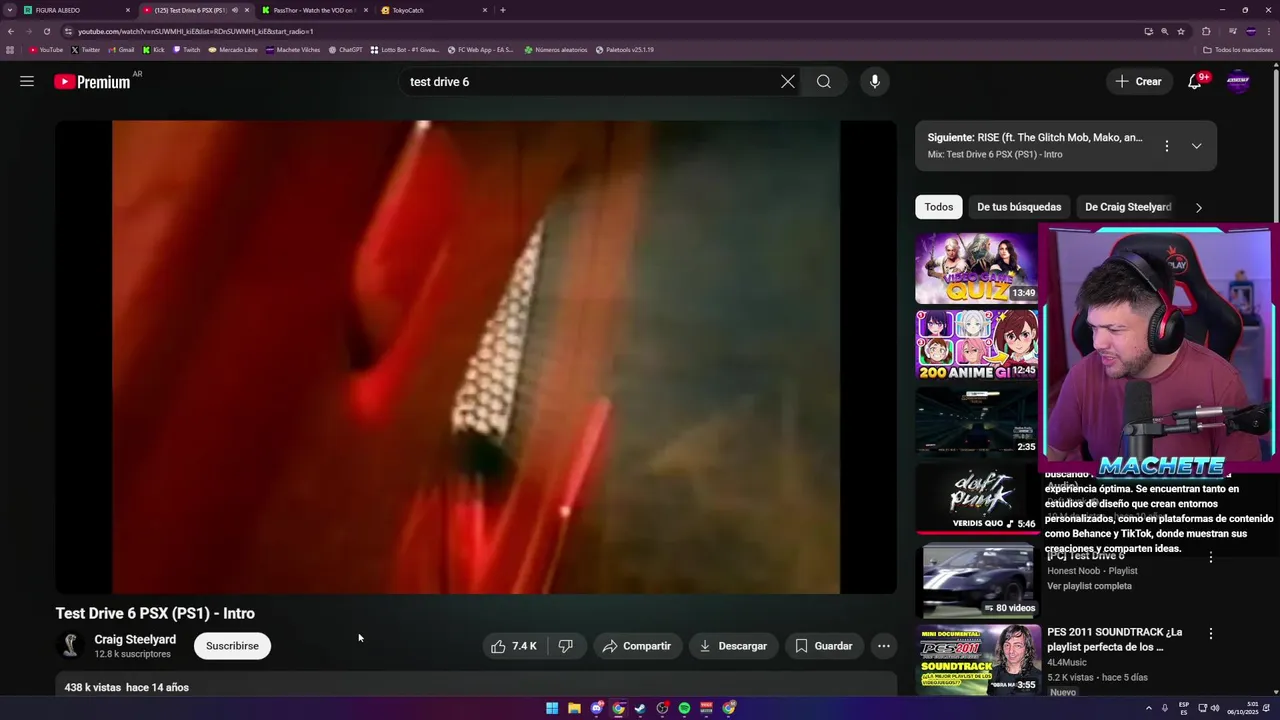The height and width of the screenshot is (720, 1280).
Task: Install app via address bar screen icon
Action: [x=1148, y=31]
